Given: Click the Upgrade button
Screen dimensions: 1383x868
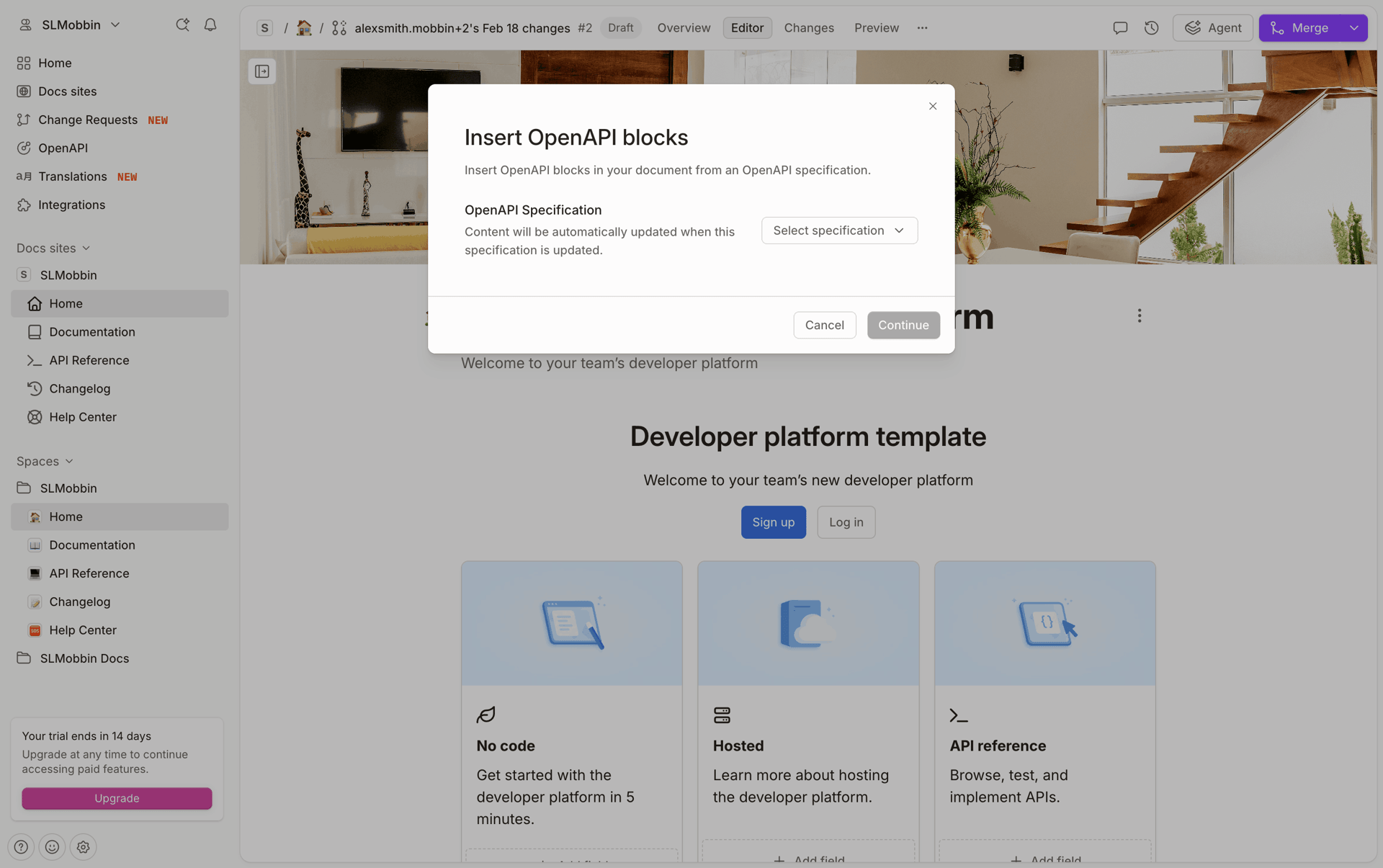Looking at the screenshot, I should click(117, 798).
